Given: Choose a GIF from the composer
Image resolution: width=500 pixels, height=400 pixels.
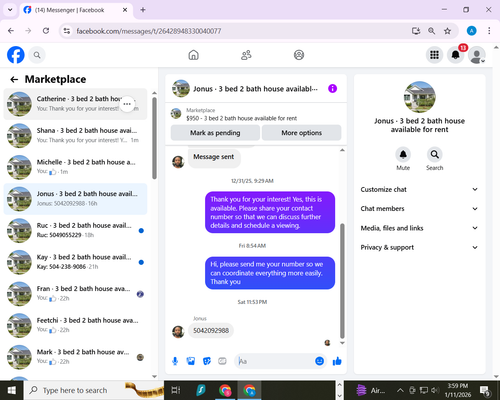Looking at the screenshot, I should [222, 361].
